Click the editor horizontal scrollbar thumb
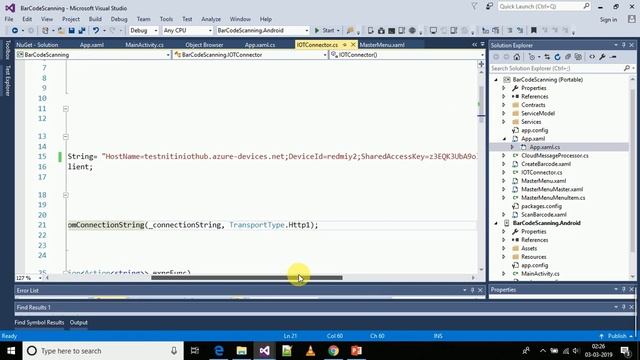 [x=247, y=278]
